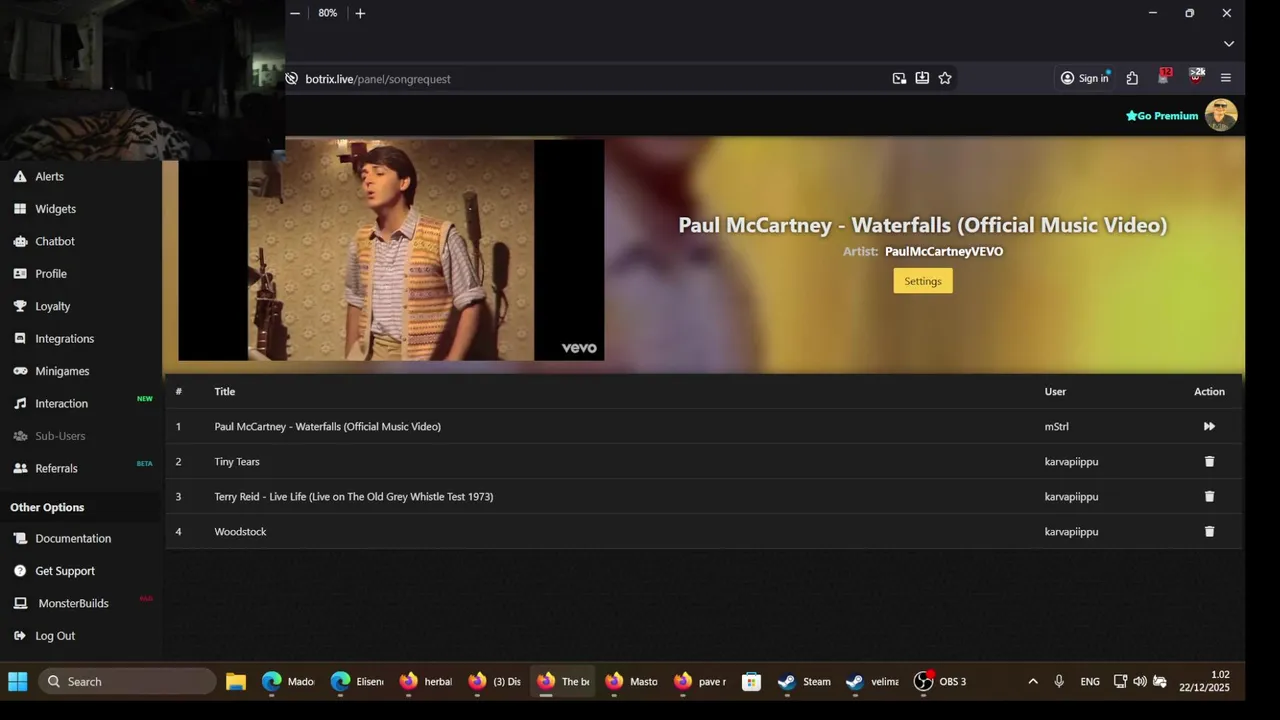Screen dimensions: 1280x720
Task: Remove Woodstock from the queue
Action: click(x=1209, y=531)
